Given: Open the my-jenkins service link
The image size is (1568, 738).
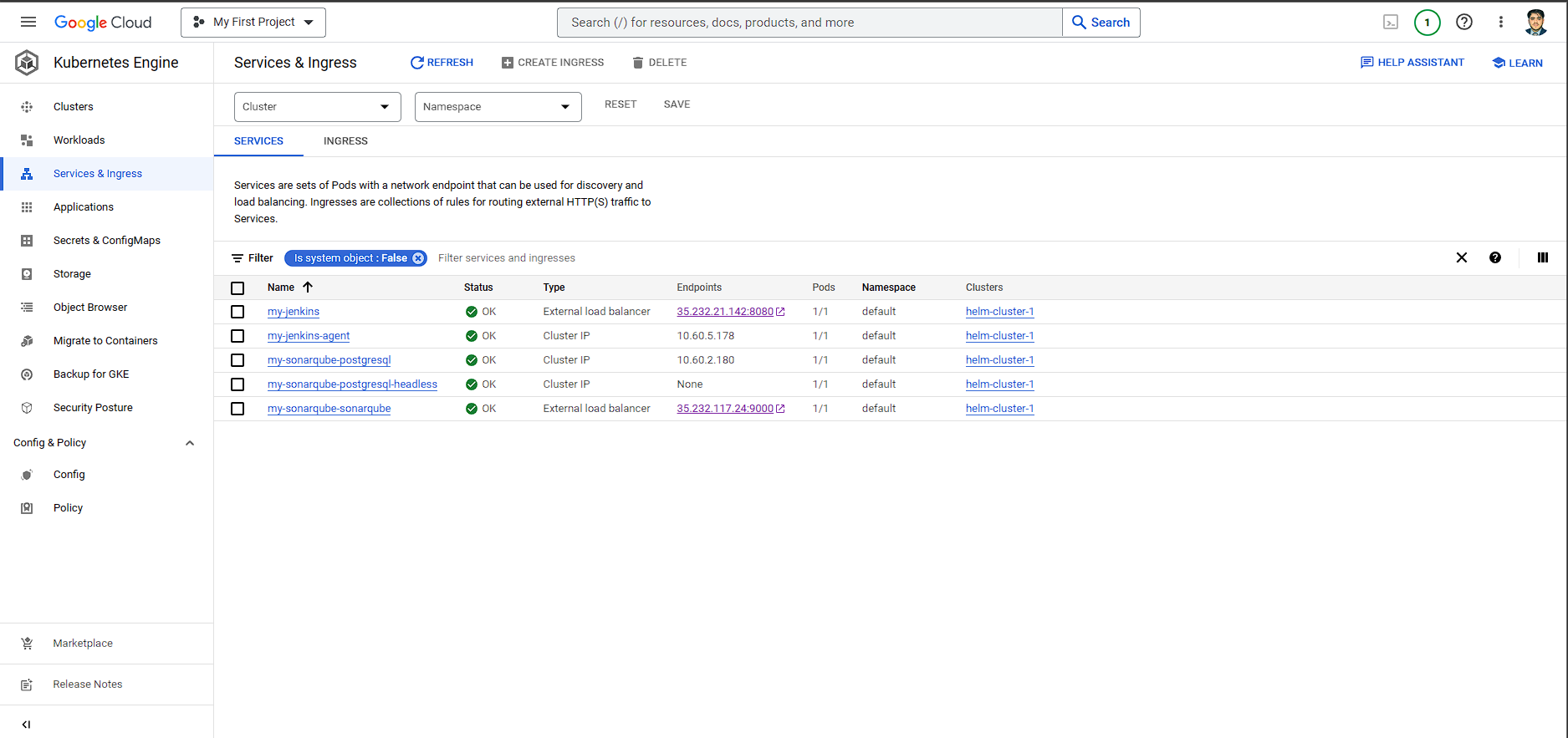Looking at the screenshot, I should click(294, 312).
